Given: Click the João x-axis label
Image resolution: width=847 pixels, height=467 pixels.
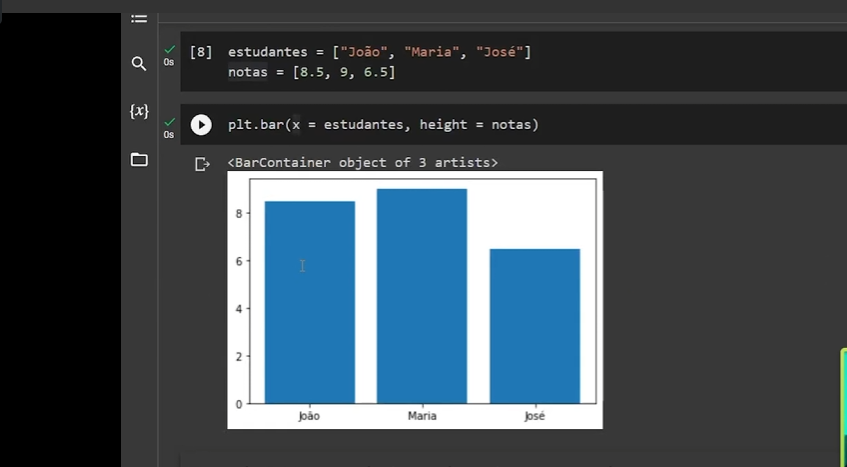Looking at the screenshot, I should [310, 416].
